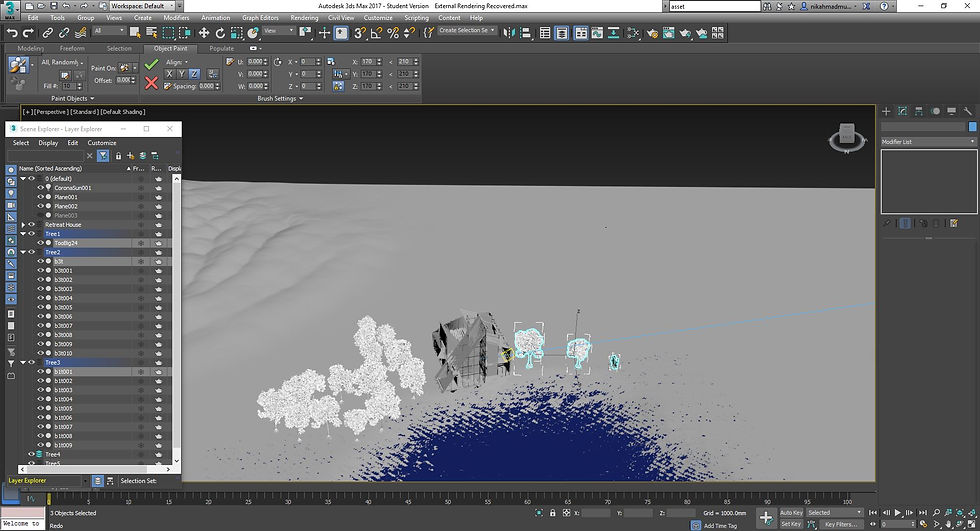
Task: Click the Mirror tool icon
Action: (x=509, y=32)
